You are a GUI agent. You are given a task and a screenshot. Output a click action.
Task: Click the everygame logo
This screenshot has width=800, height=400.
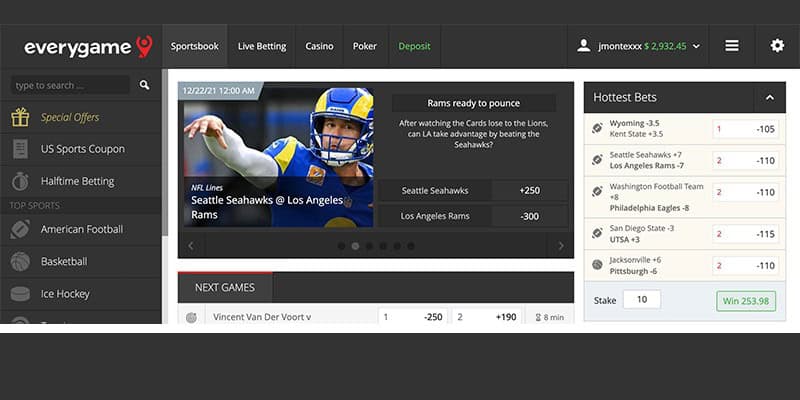pyautogui.click(x=88, y=47)
